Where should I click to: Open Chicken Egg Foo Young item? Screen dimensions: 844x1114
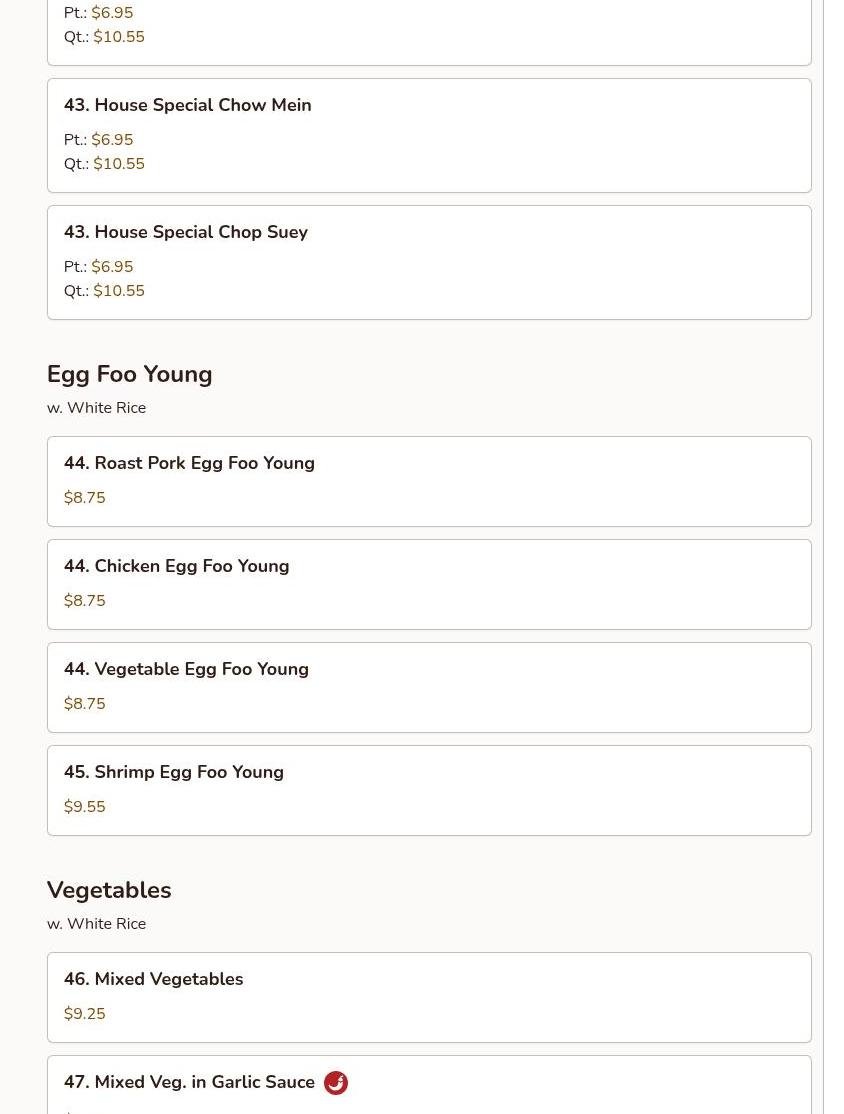pyautogui.click(x=176, y=566)
